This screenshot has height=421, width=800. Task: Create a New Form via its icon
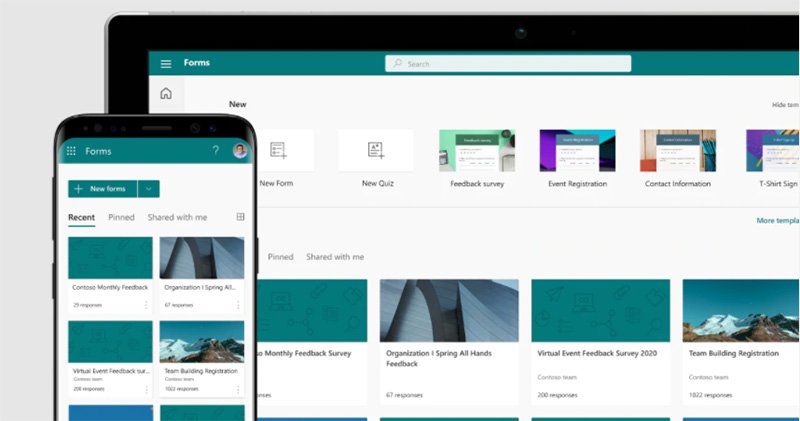point(279,150)
